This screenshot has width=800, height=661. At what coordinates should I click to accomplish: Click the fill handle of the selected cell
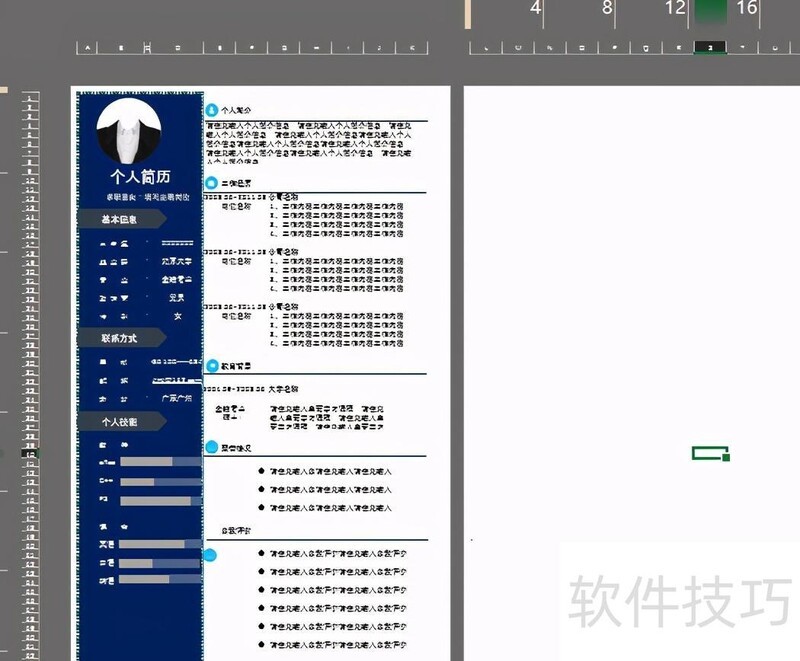727,457
